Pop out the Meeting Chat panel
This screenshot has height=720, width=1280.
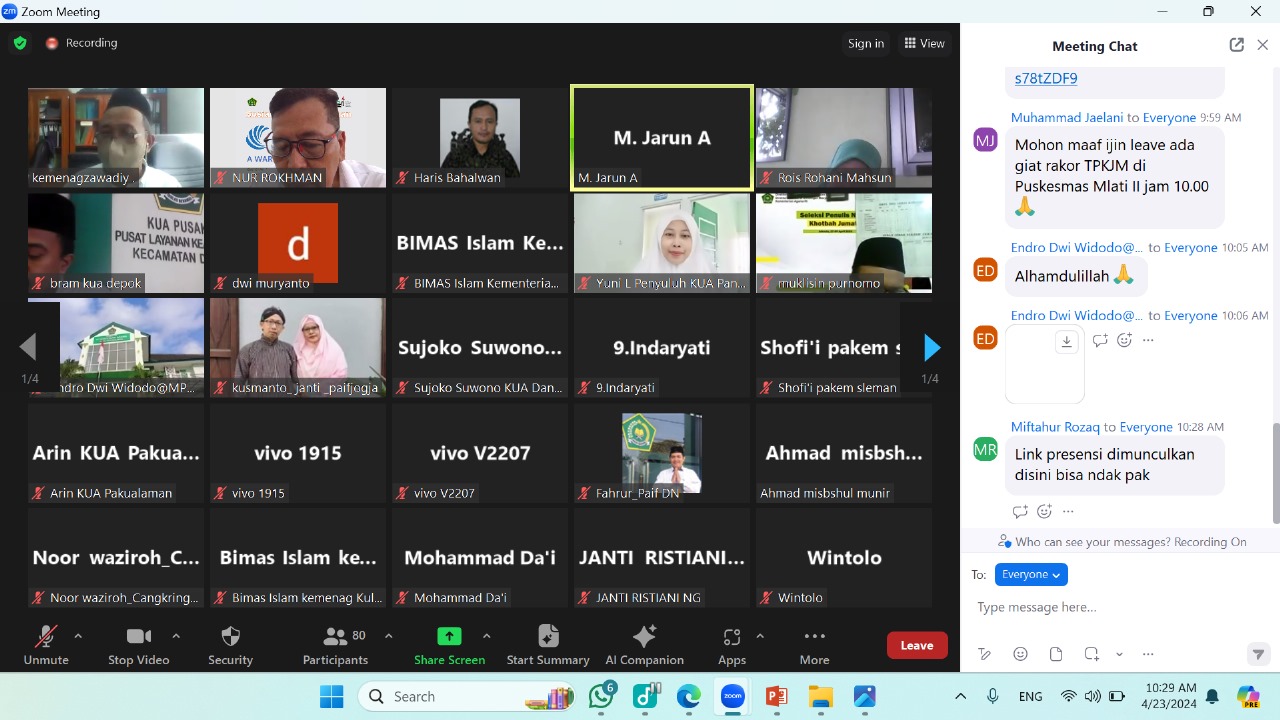(x=1237, y=45)
